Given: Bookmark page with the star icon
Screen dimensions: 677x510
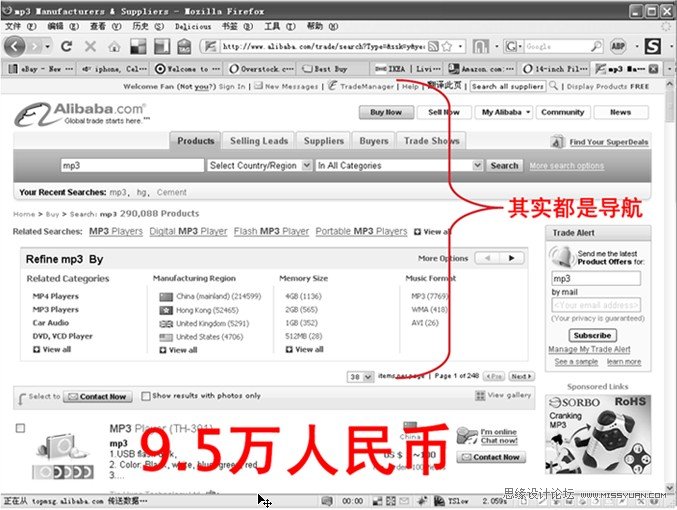Looking at the screenshot, I should (x=447, y=46).
